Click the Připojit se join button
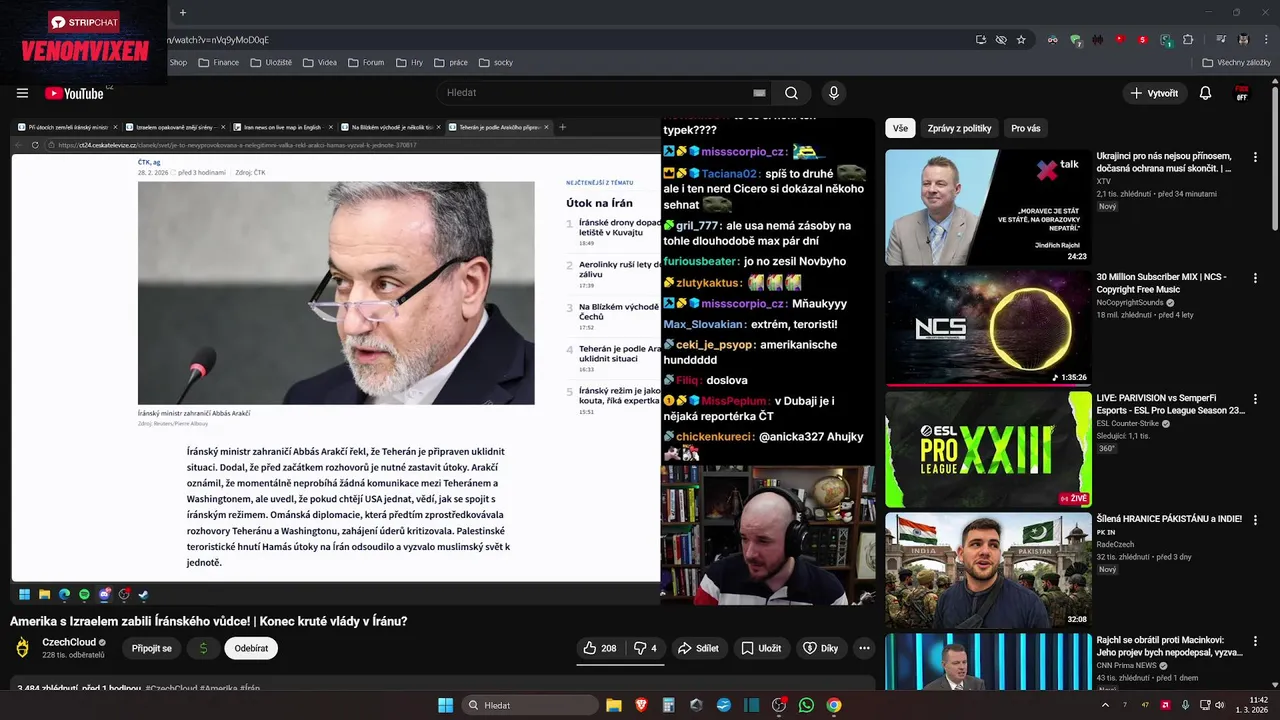 pyautogui.click(x=152, y=648)
